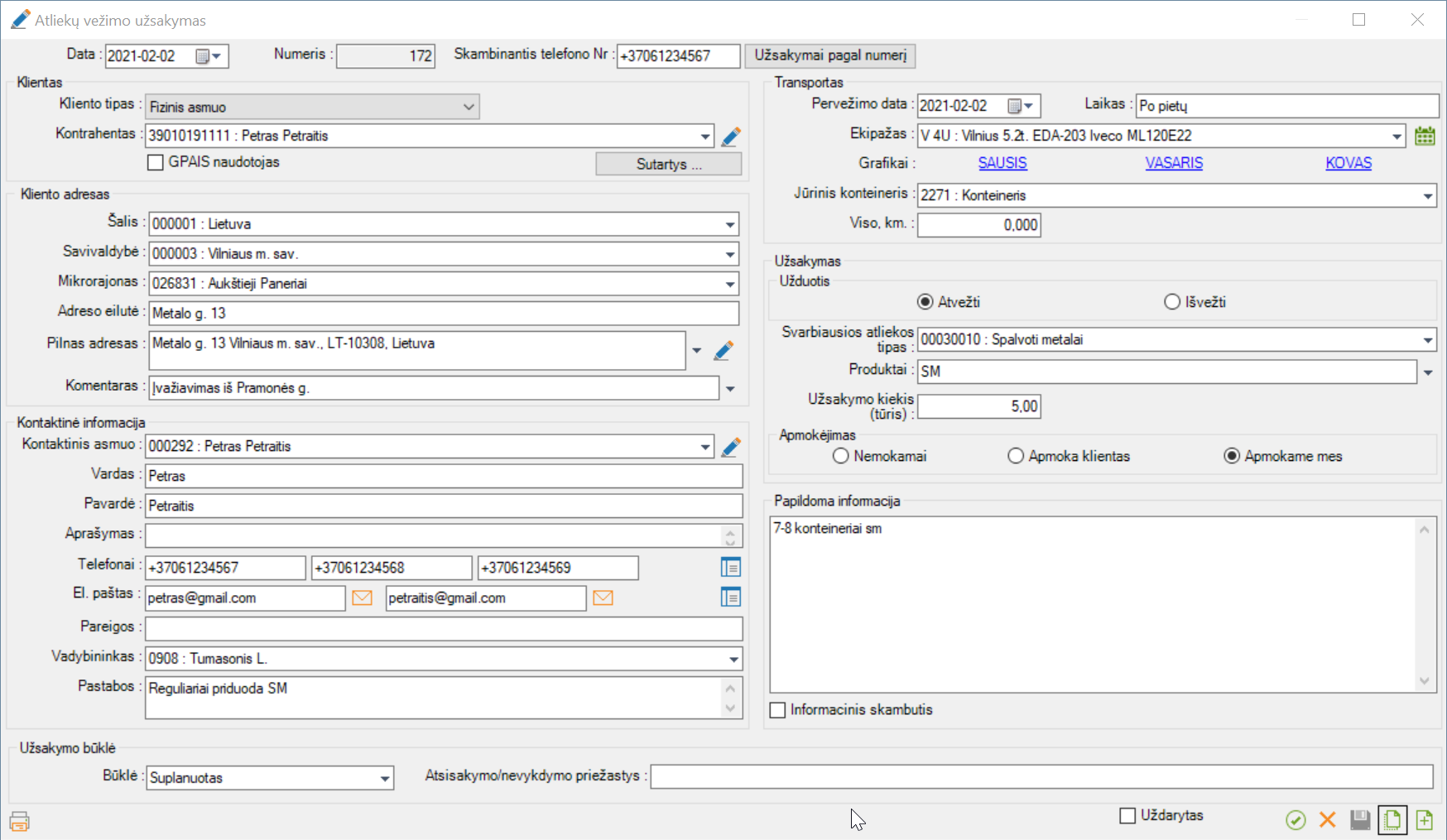
Task: Click the Sutartys button
Action: (668, 164)
